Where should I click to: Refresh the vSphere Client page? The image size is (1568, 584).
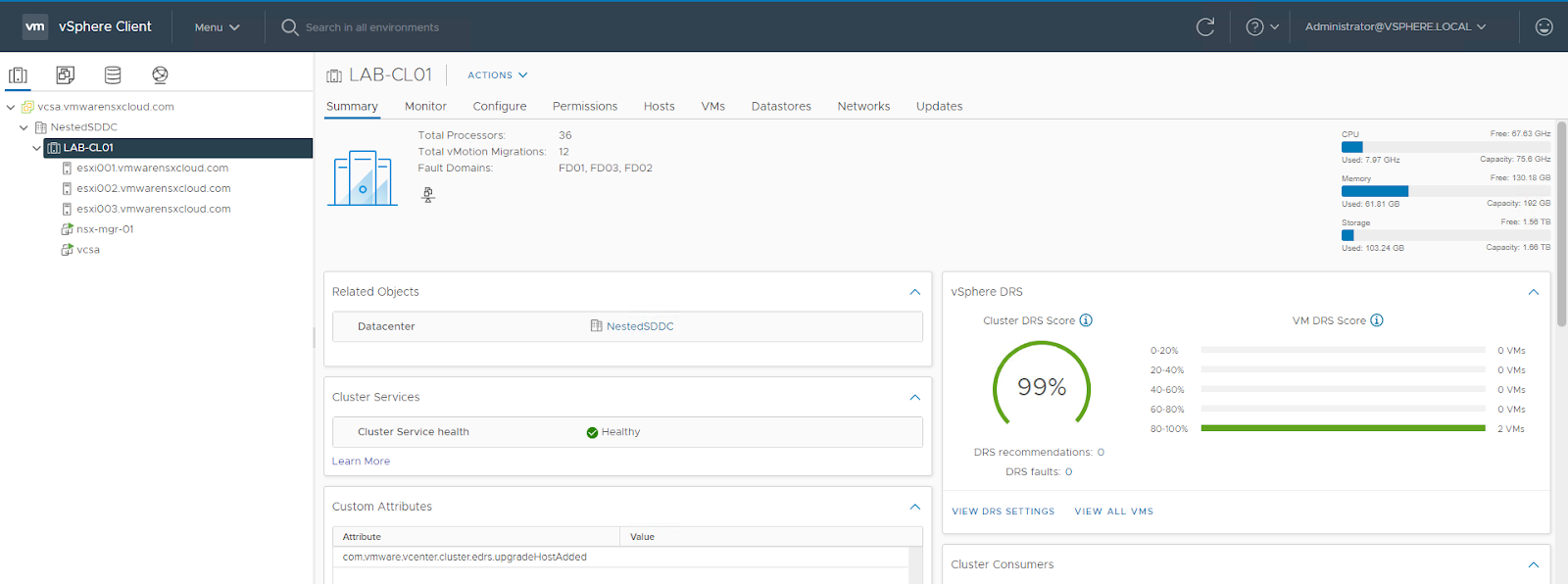click(x=1205, y=27)
